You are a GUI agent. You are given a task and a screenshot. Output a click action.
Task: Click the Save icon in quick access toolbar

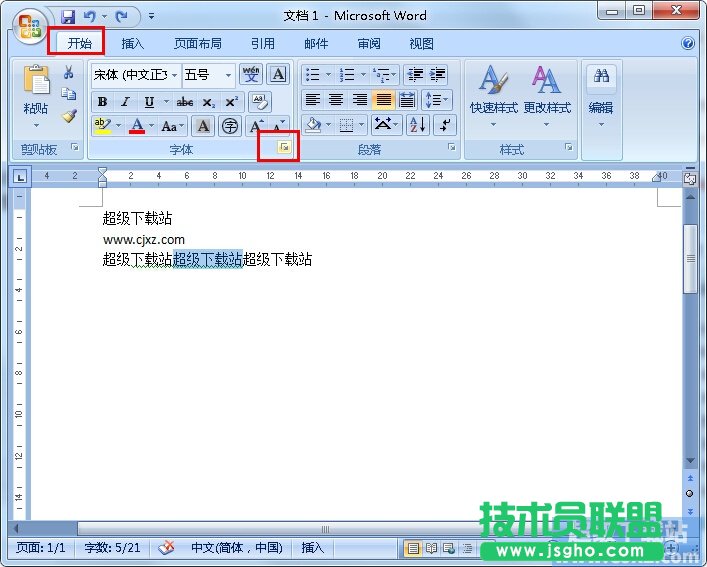click(x=68, y=16)
